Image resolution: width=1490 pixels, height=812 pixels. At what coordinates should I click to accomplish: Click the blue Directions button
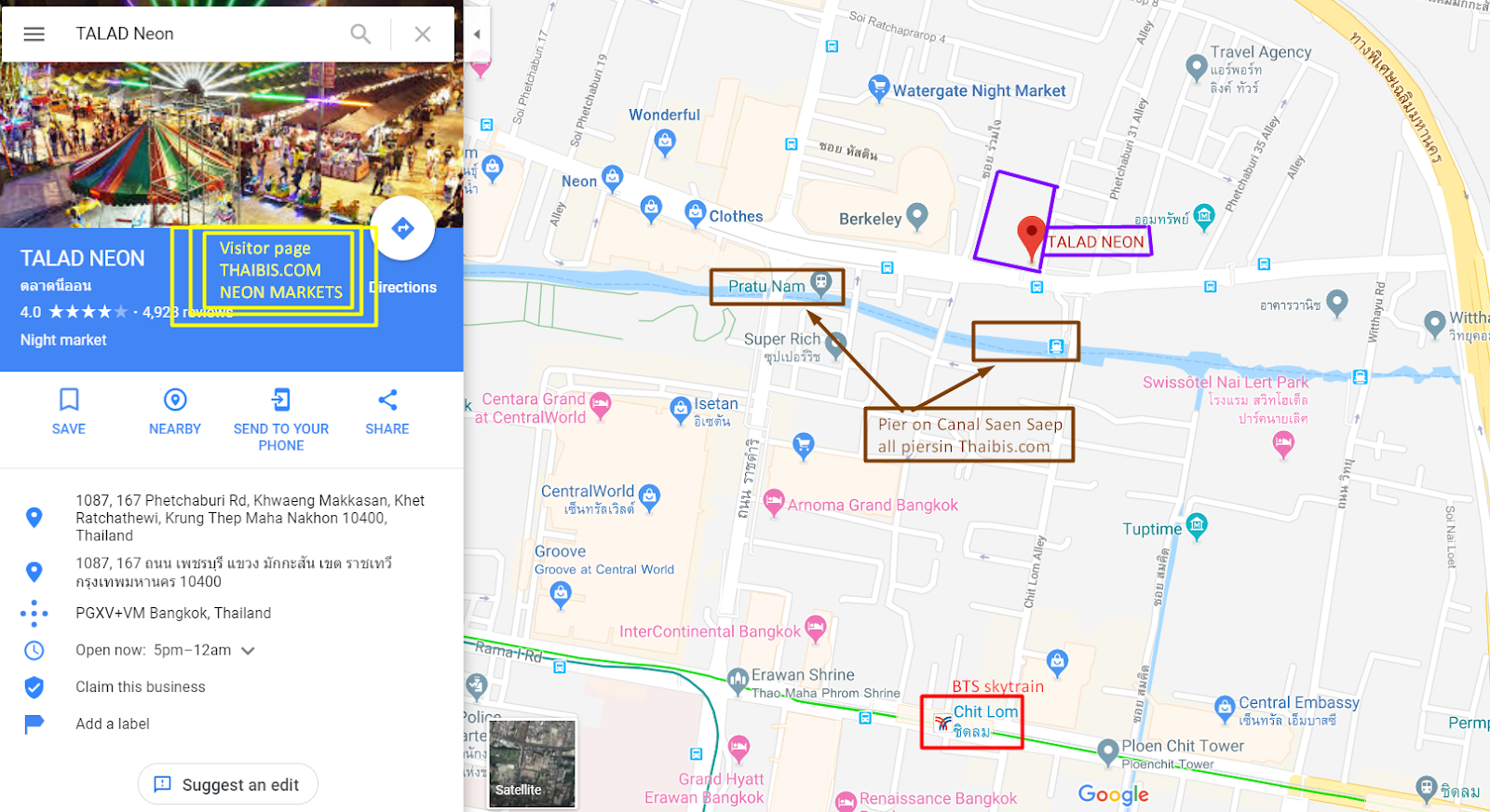(402, 228)
